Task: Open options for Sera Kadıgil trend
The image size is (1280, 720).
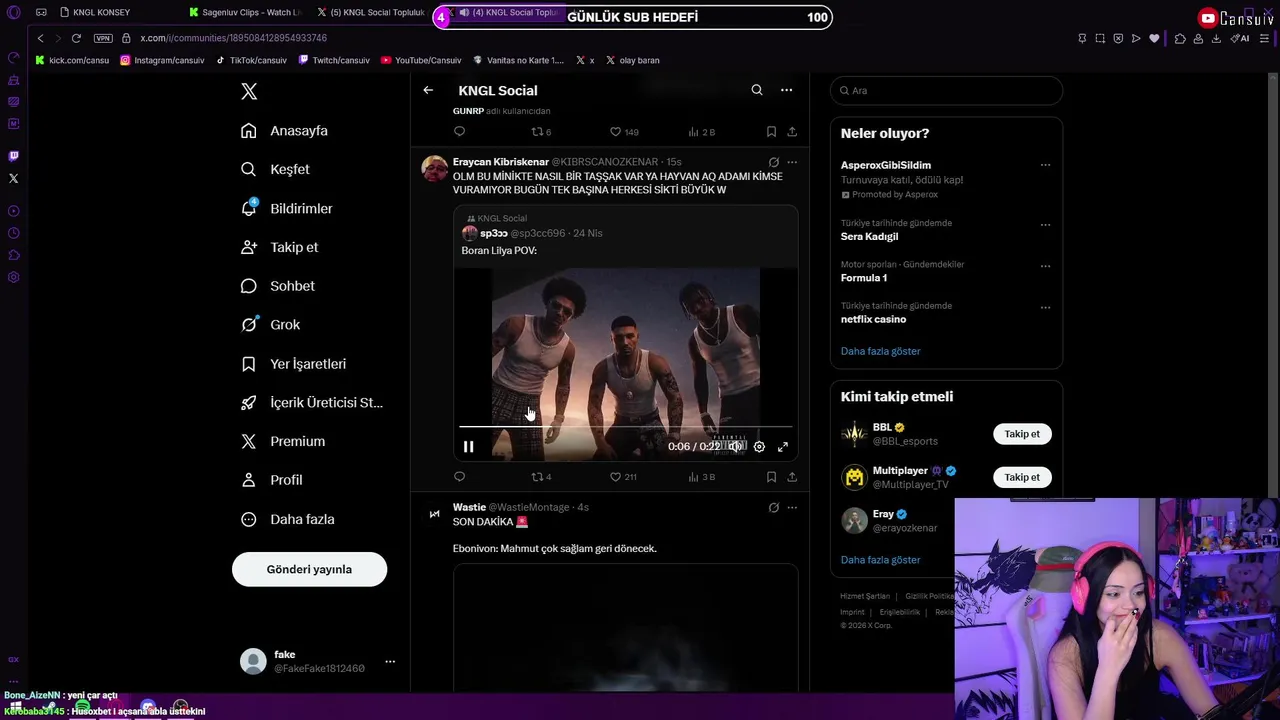Action: click(1045, 224)
